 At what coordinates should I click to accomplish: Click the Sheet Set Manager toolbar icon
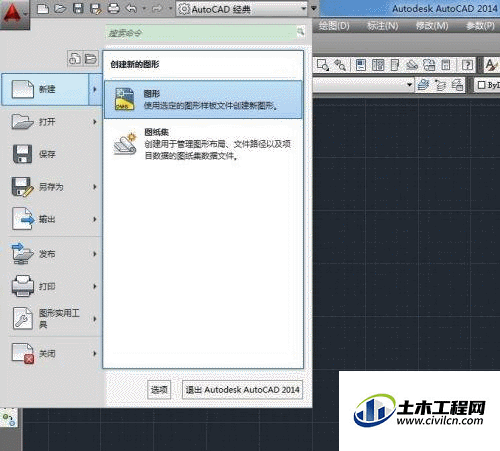pyautogui.click(x=412, y=65)
